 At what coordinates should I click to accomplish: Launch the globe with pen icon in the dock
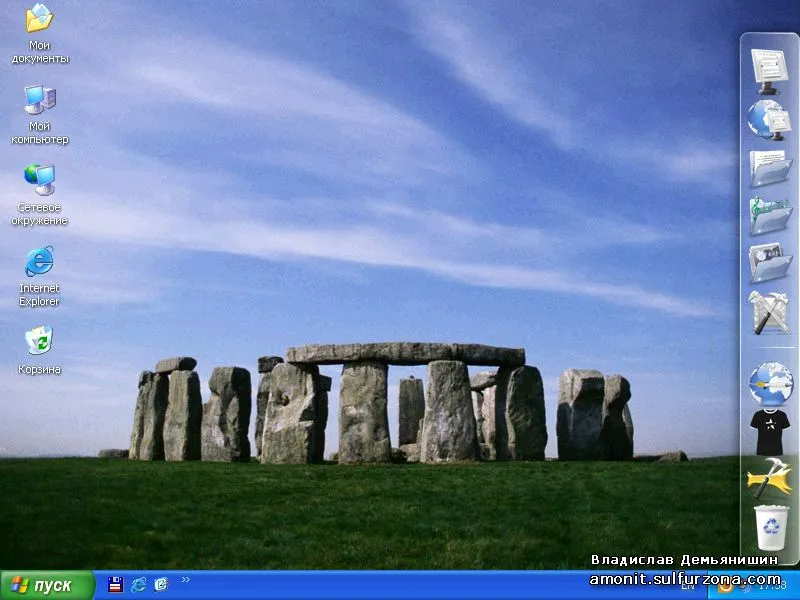(770, 384)
